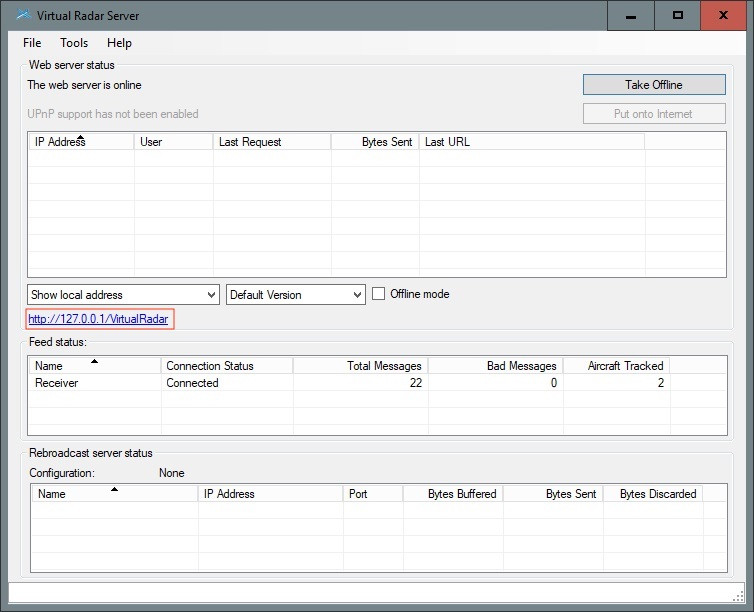
Task: Click the Put onto Internet button
Action: [654, 114]
